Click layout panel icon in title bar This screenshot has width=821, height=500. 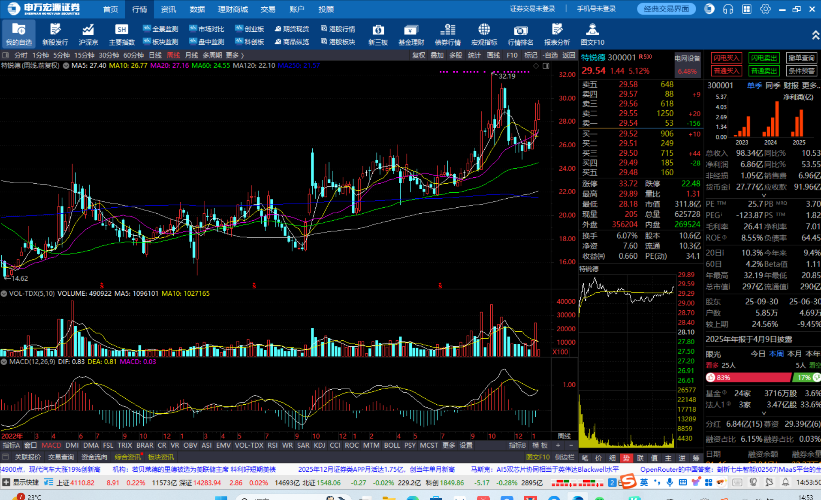(747, 9)
